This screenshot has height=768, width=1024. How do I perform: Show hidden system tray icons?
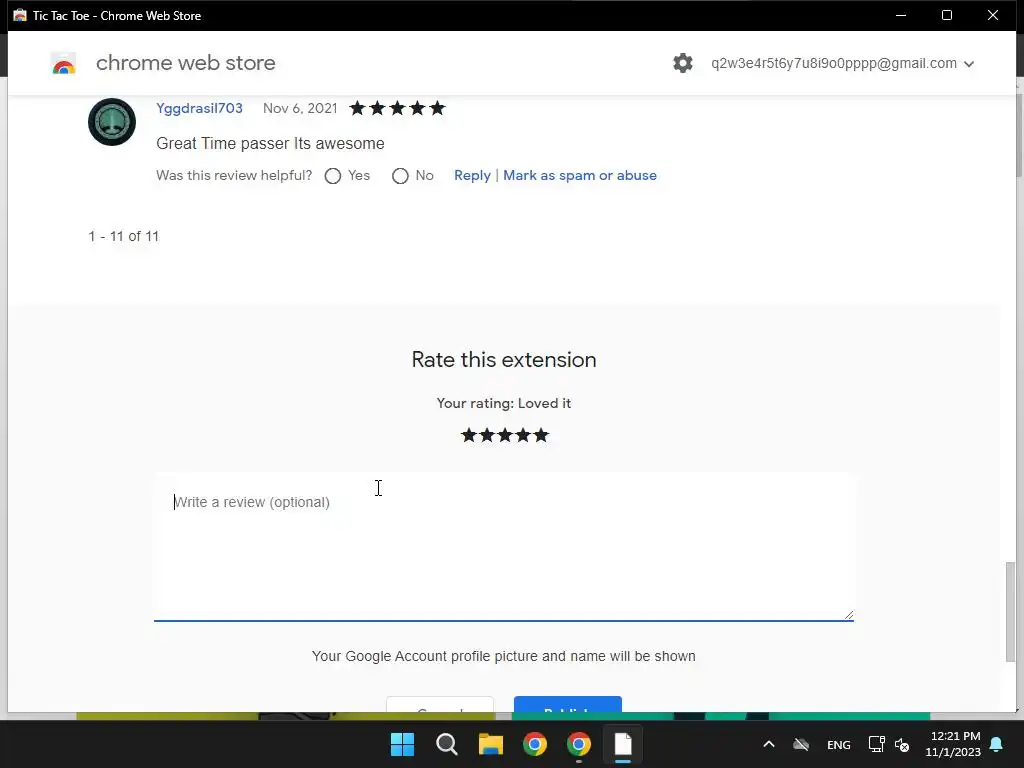tap(769, 744)
